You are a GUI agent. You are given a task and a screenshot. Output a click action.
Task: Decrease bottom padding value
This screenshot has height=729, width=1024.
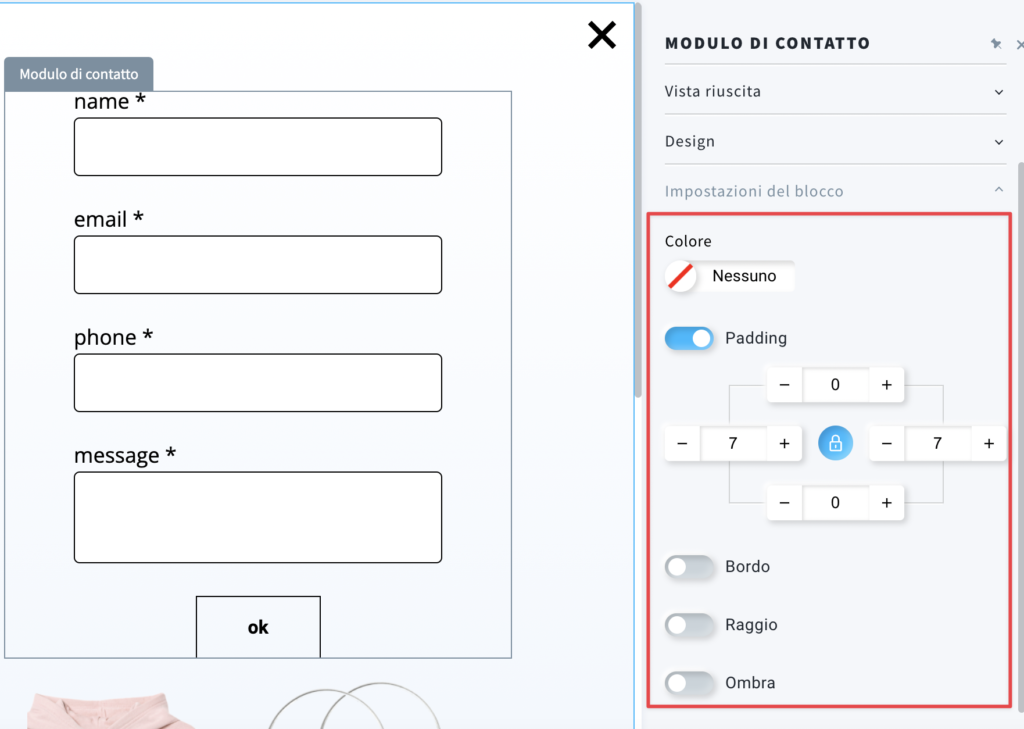[784, 503]
